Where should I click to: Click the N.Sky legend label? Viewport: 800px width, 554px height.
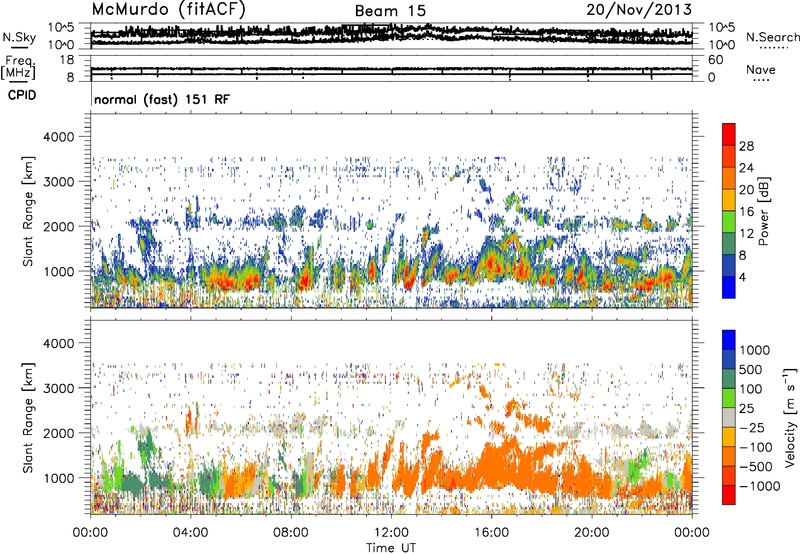coord(19,37)
